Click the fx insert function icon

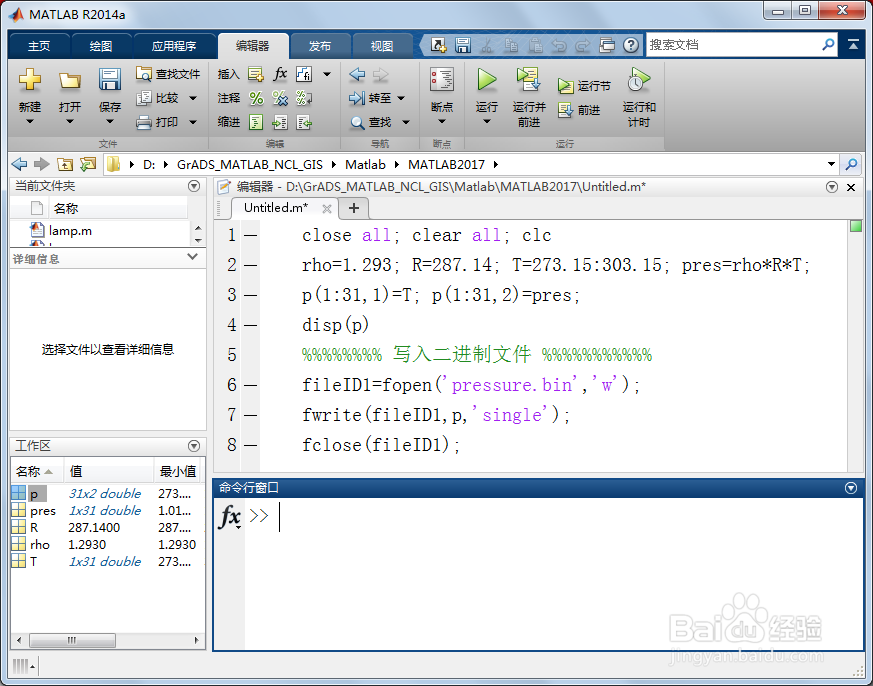coord(280,74)
